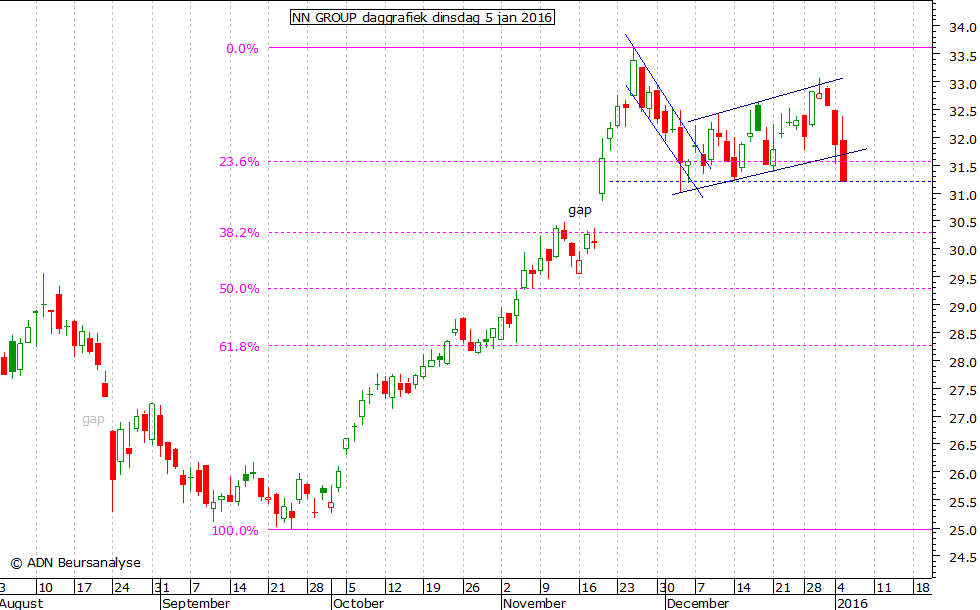Click the 33.5 price axis value
Image resolution: width=980 pixels, height=610 pixels.
point(963,56)
